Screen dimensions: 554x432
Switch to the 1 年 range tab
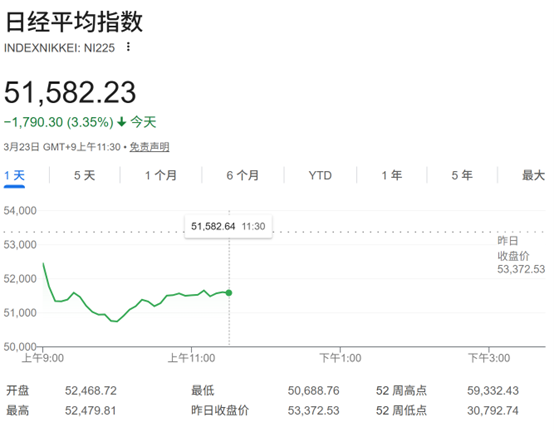click(392, 176)
